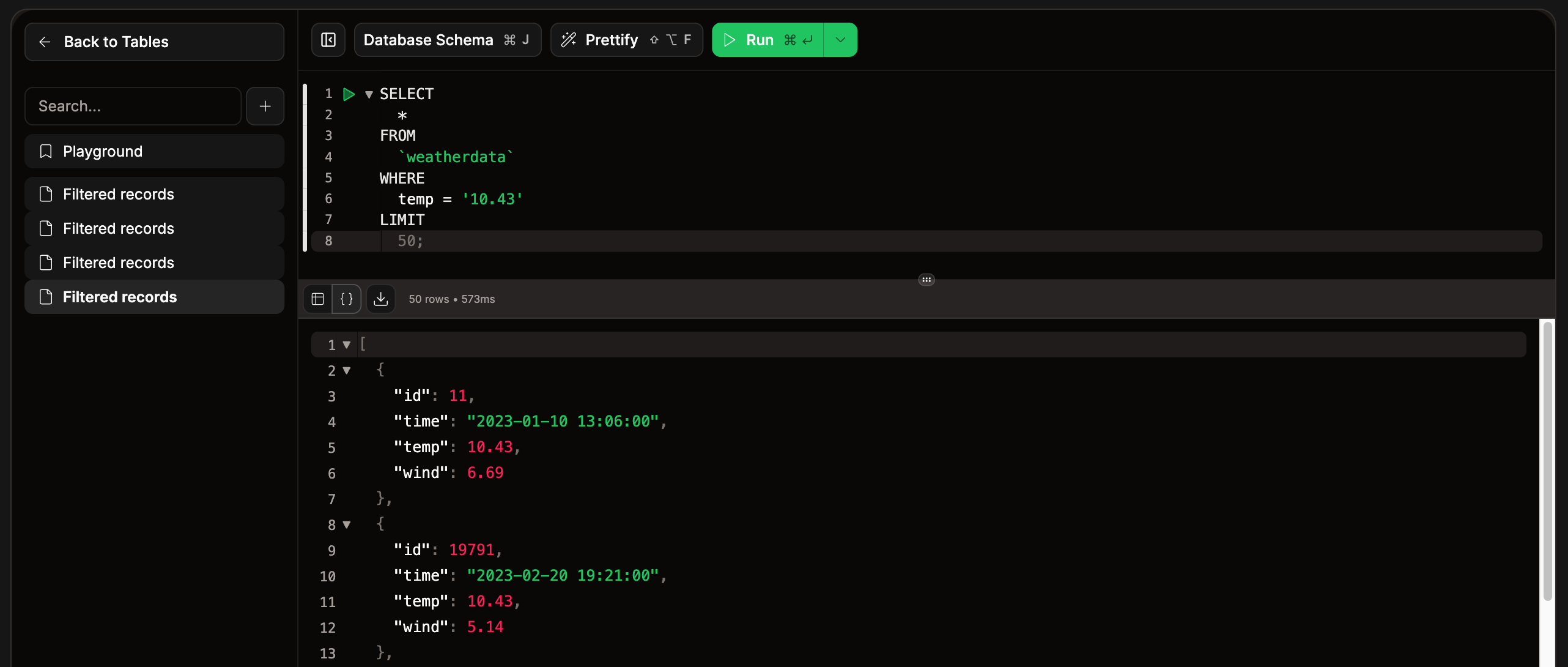
Task: Navigate using Back to Tables
Action: click(116, 42)
